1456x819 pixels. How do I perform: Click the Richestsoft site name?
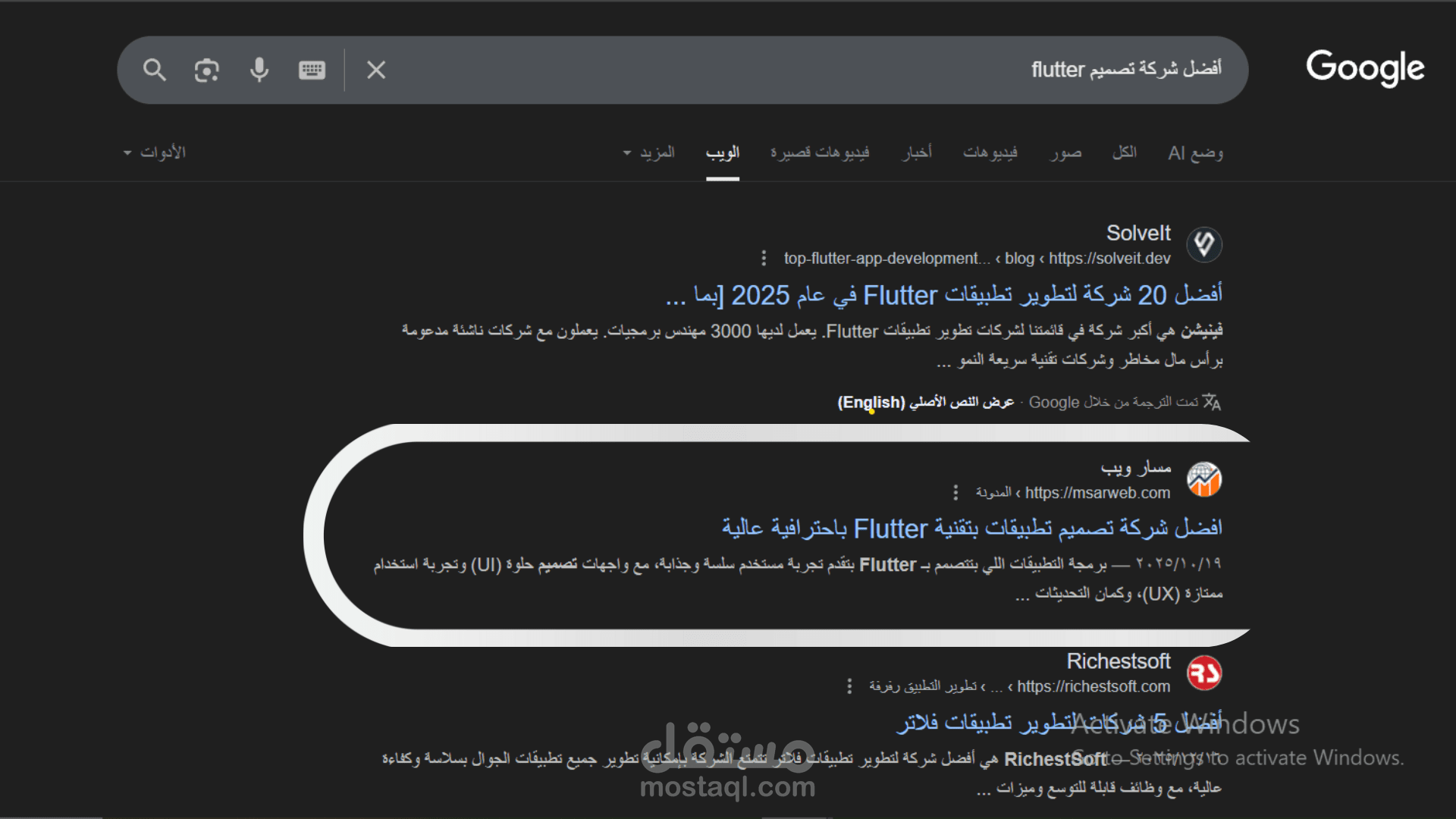pos(1119,661)
